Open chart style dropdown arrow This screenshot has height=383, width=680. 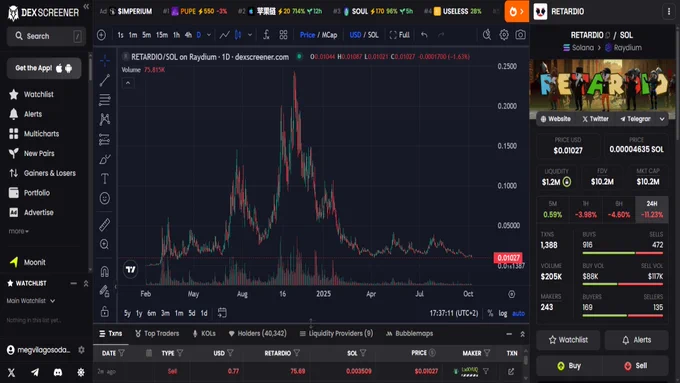pyautogui.click(x=250, y=35)
